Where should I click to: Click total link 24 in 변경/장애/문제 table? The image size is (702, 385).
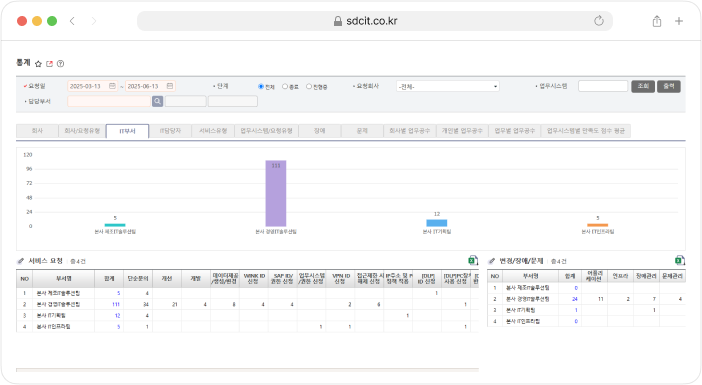pos(575,299)
